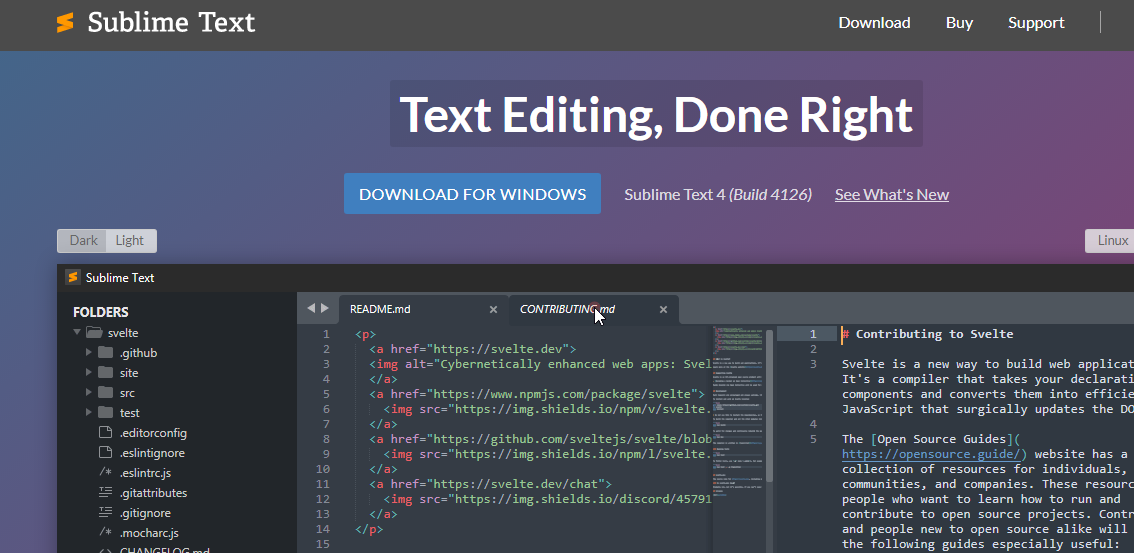The width and height of the screenshot is (1134, 553).
Task: Click the .github folder icon
Action: coord(106,353)
